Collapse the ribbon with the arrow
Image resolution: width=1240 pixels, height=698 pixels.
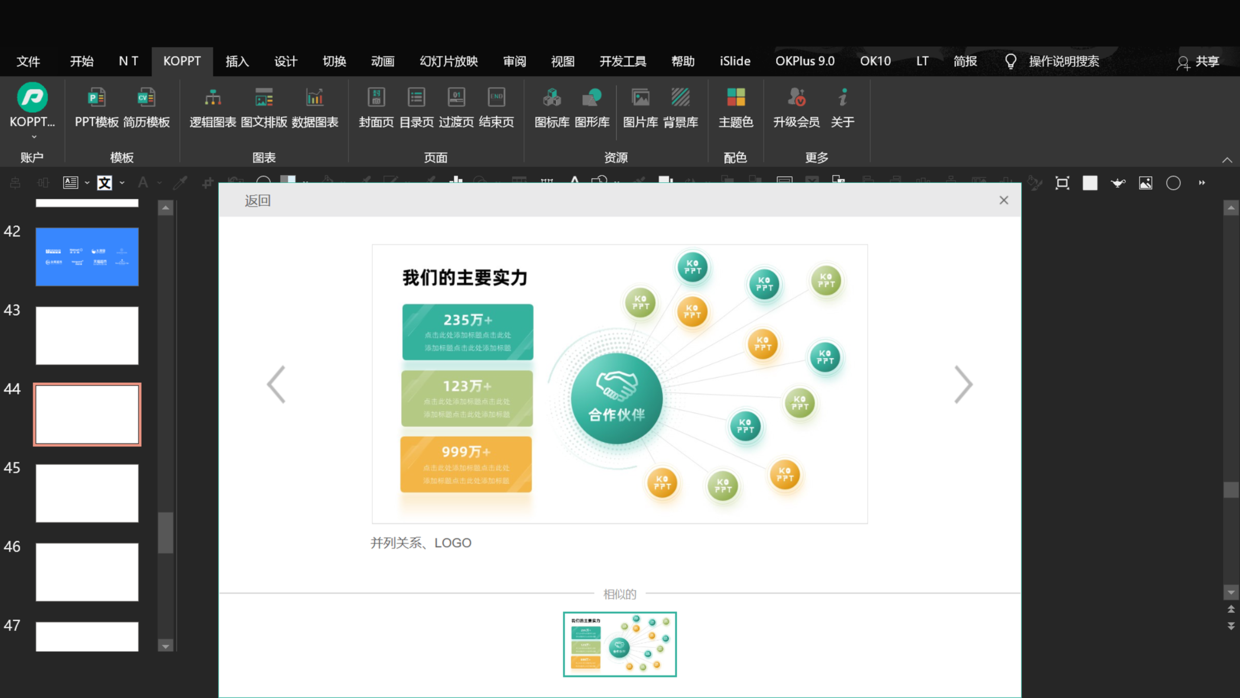click(x=1227, y=160)
